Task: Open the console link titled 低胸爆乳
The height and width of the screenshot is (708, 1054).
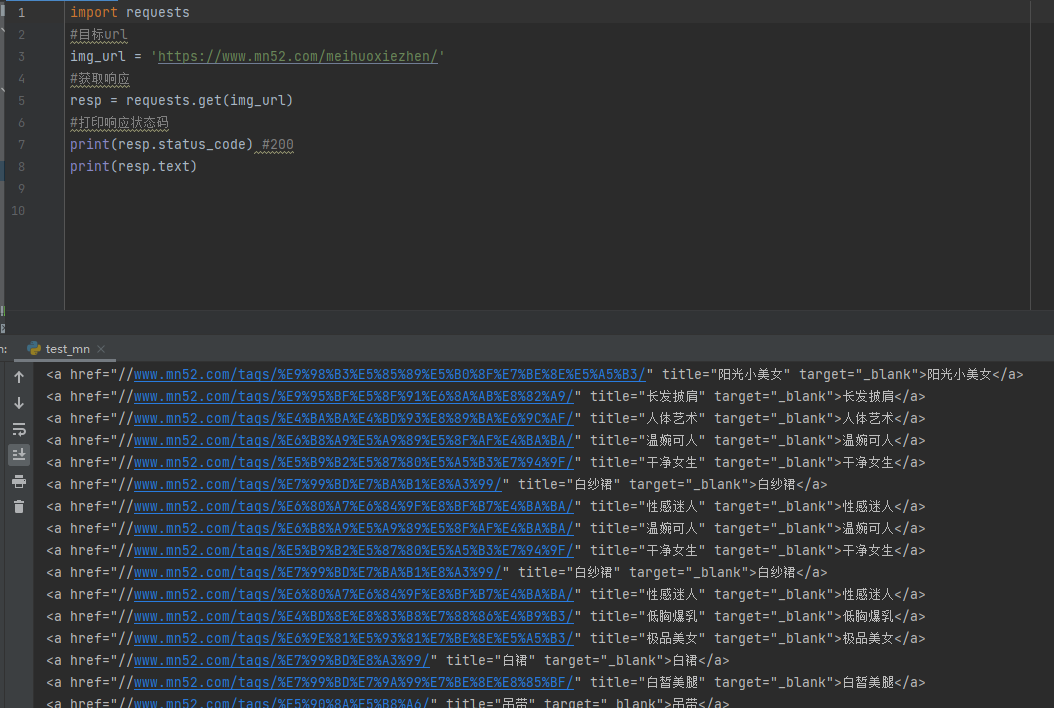Action: (354, 617)
